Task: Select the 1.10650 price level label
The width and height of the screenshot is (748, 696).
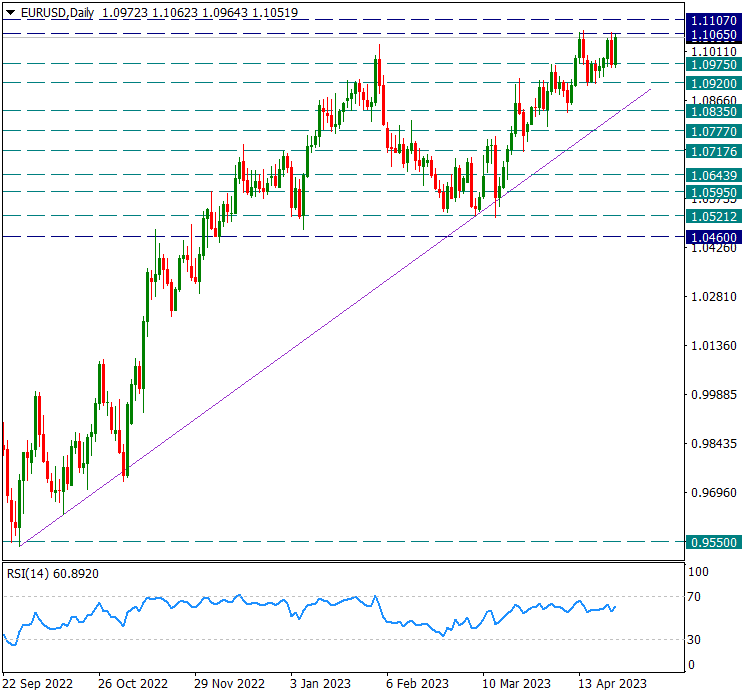Action: [x=714, y=35]
